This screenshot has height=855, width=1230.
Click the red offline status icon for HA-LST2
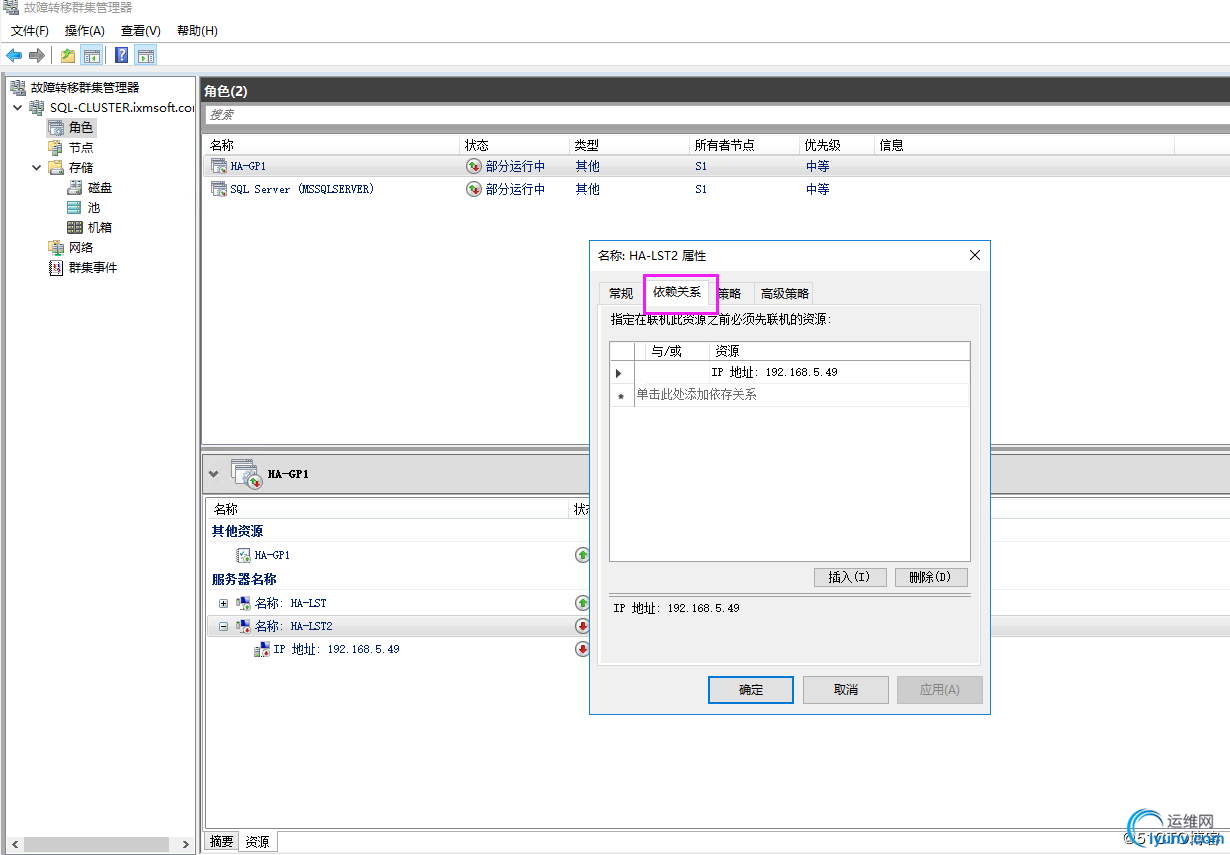pyautogui.click(x=582, y=626)
